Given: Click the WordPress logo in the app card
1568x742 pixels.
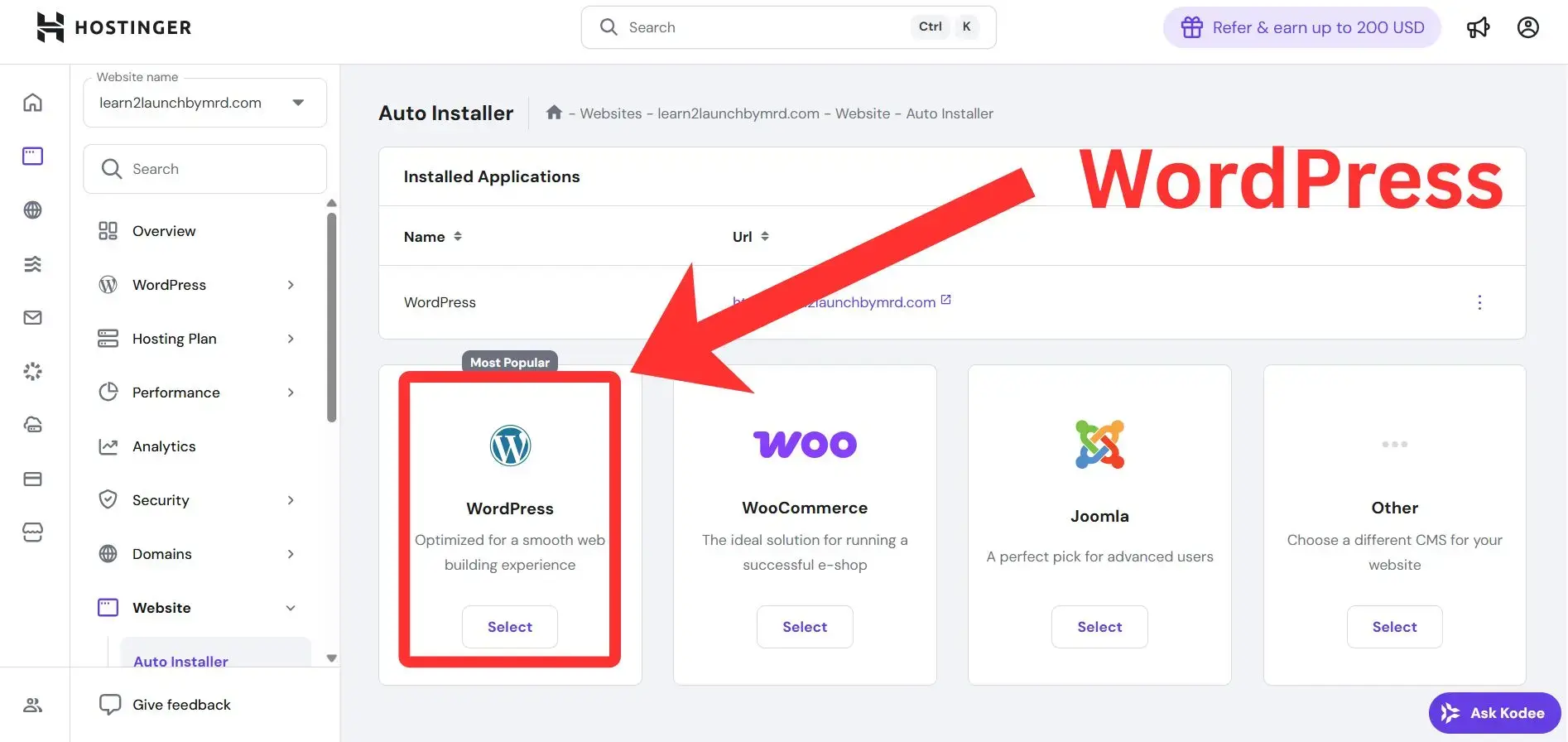Looking at the screenshot, I should click(510, 446).
